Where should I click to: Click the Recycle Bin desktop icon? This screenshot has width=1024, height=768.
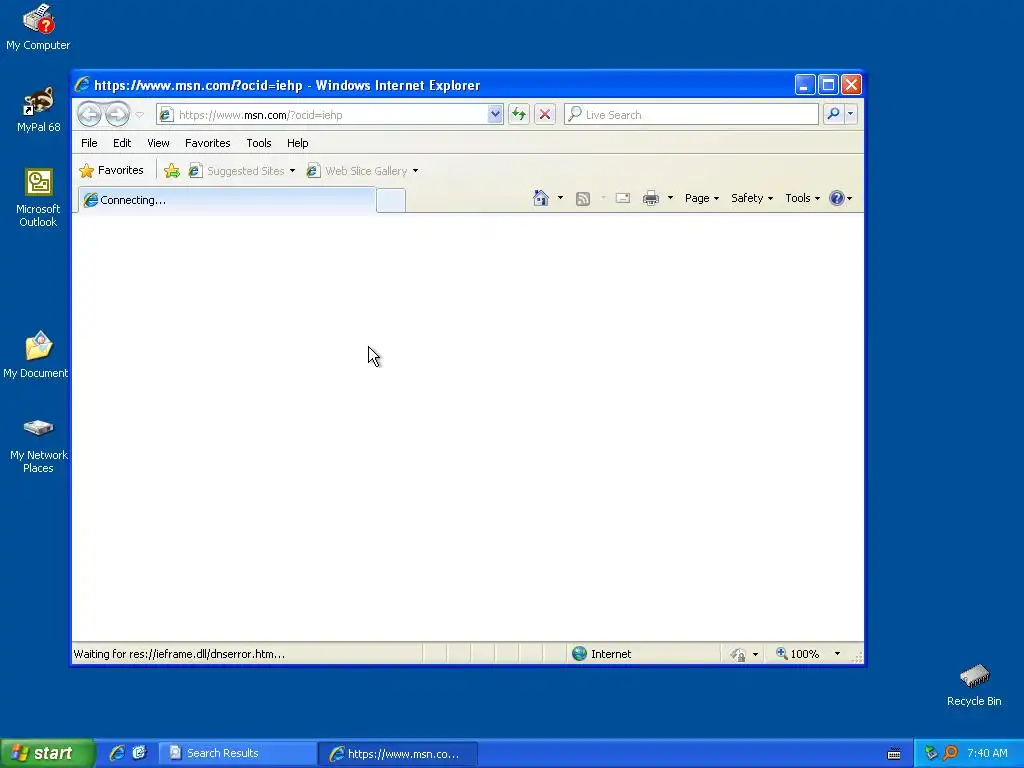click(974, 684)
